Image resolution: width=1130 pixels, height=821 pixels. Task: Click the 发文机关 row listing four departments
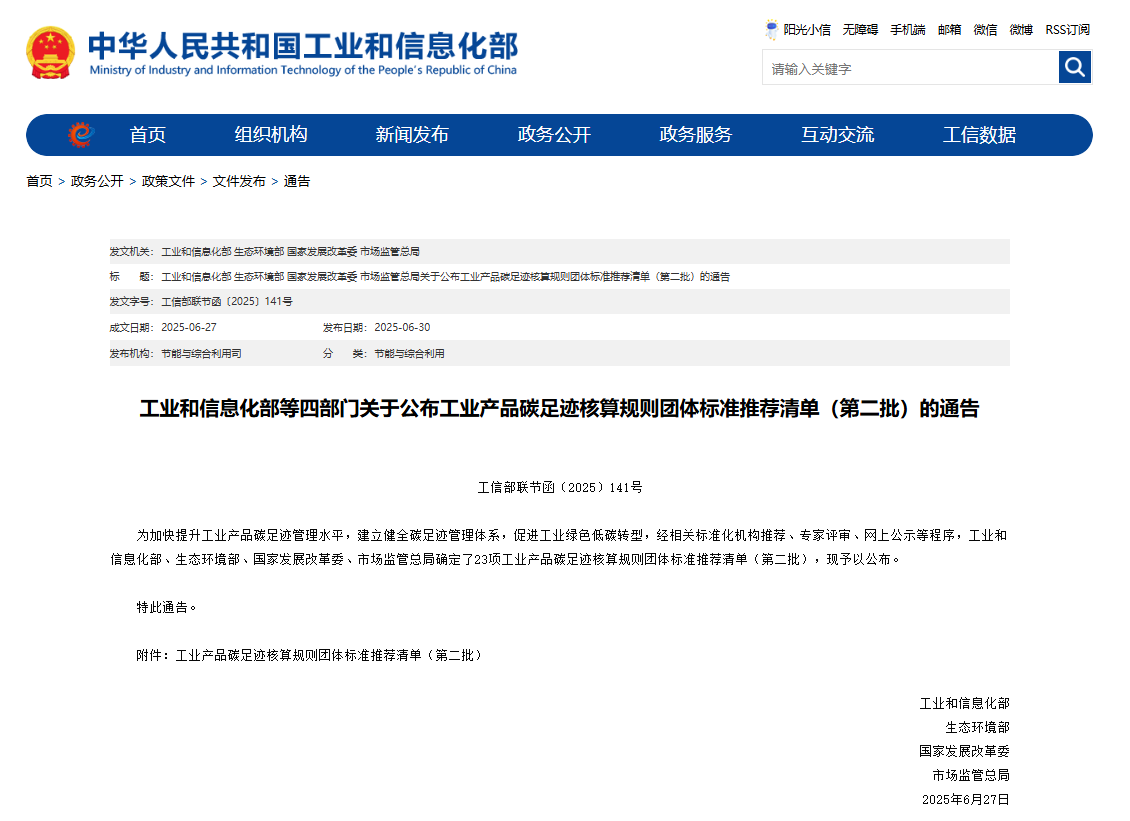pos(559,252)
